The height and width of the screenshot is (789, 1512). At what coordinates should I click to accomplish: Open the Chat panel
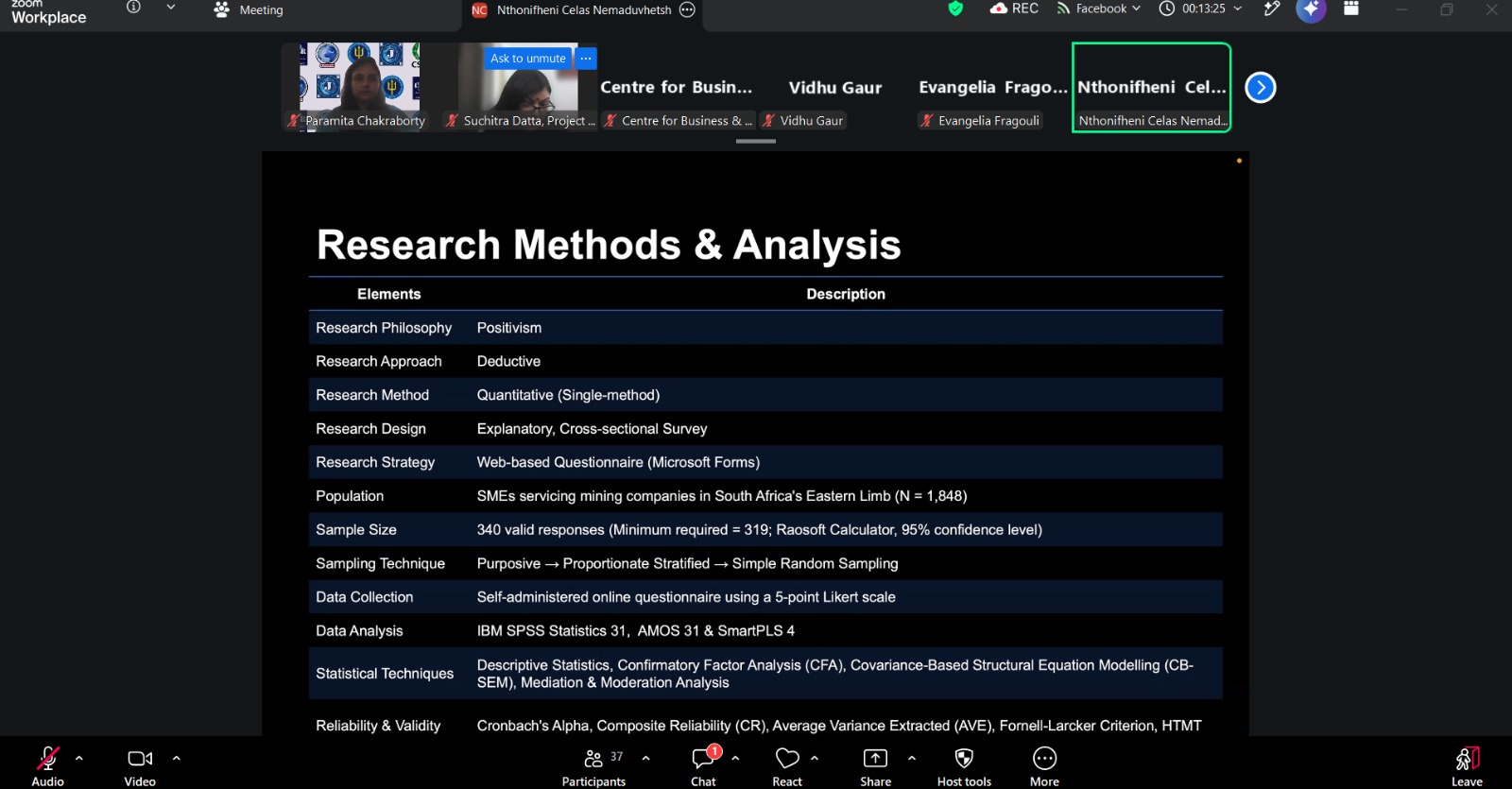(x=704, y=766)
